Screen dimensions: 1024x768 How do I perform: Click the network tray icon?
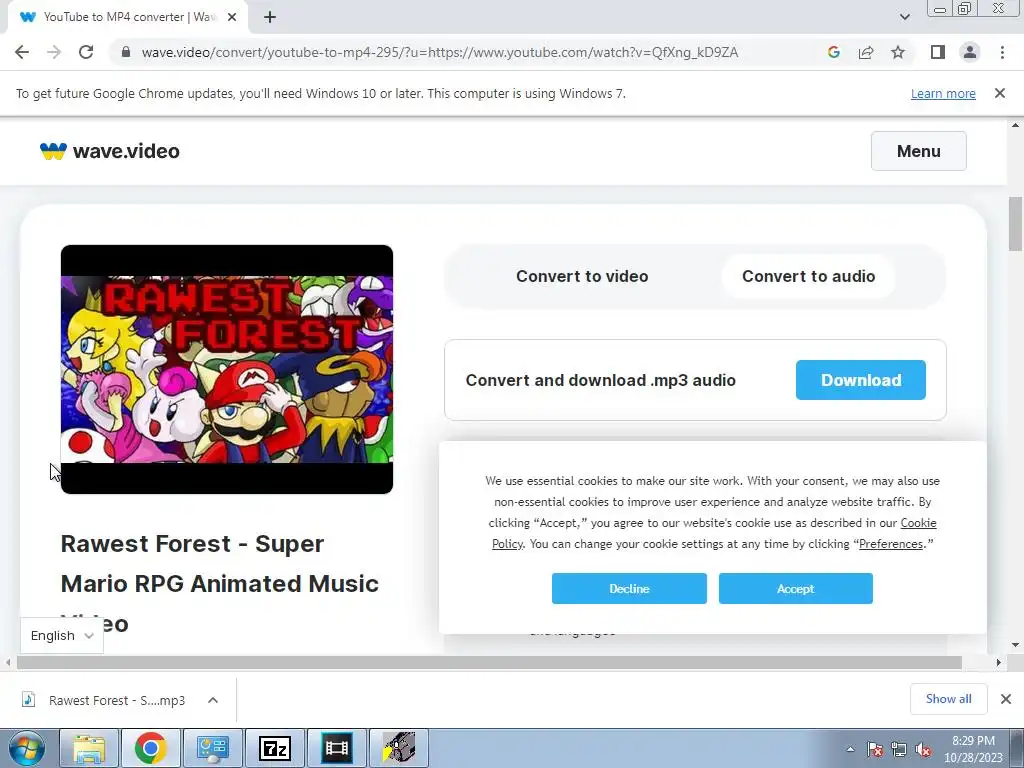coord(899,749)
